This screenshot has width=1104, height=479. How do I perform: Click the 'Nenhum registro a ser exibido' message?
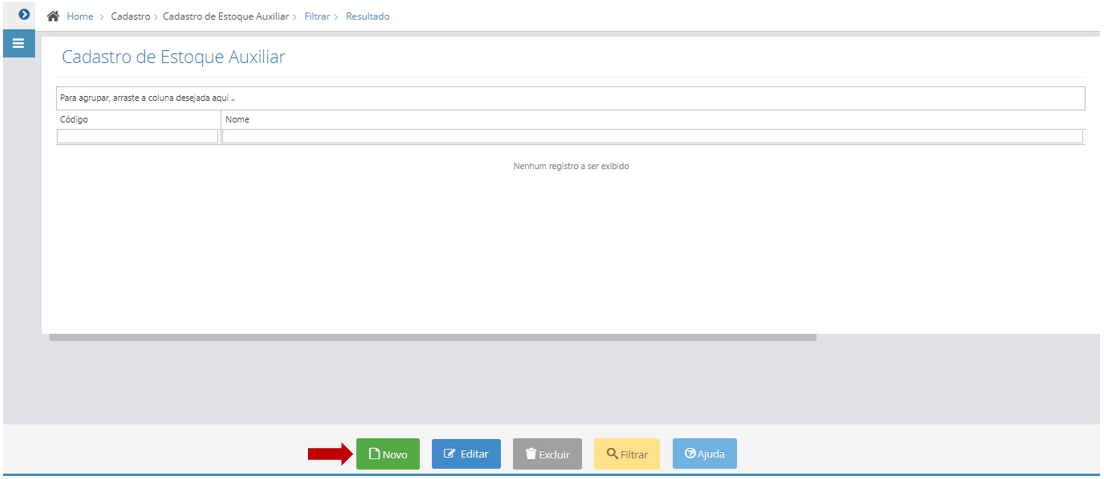click(x=571, y=167)
